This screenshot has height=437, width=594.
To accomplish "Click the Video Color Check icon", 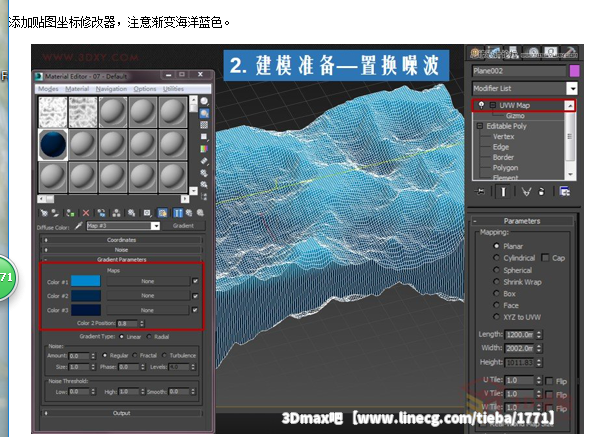I will (x=204, y=149).
